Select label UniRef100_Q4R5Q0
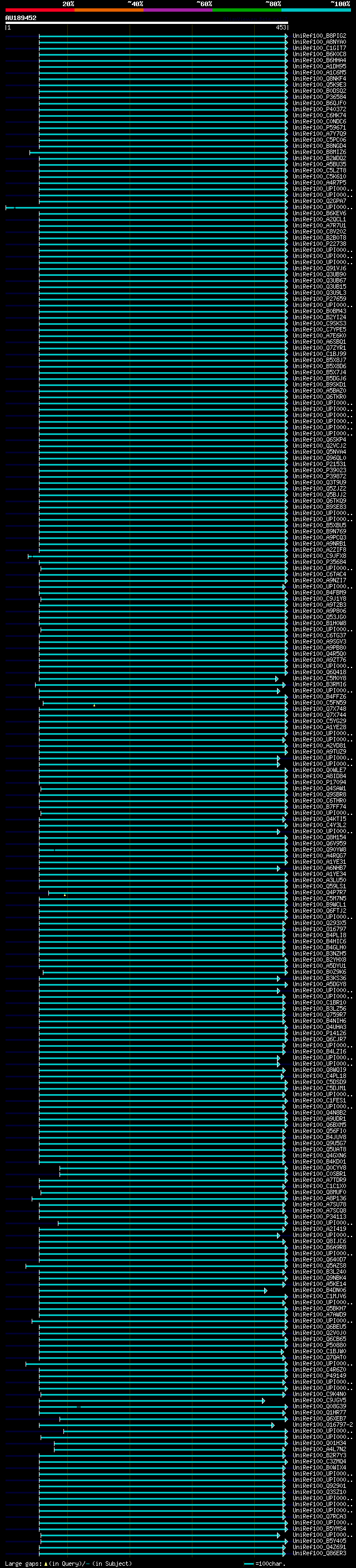 tap(319, 654)
